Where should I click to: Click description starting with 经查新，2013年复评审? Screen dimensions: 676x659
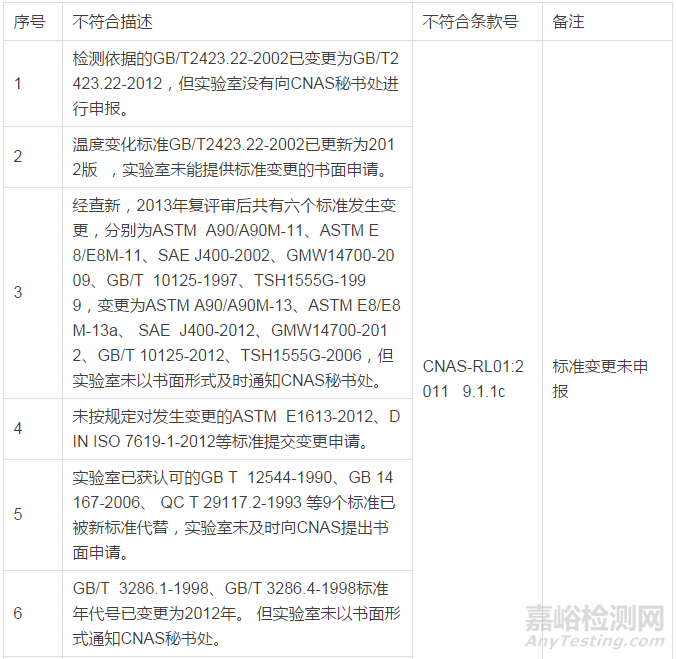[x=235, y=292]
